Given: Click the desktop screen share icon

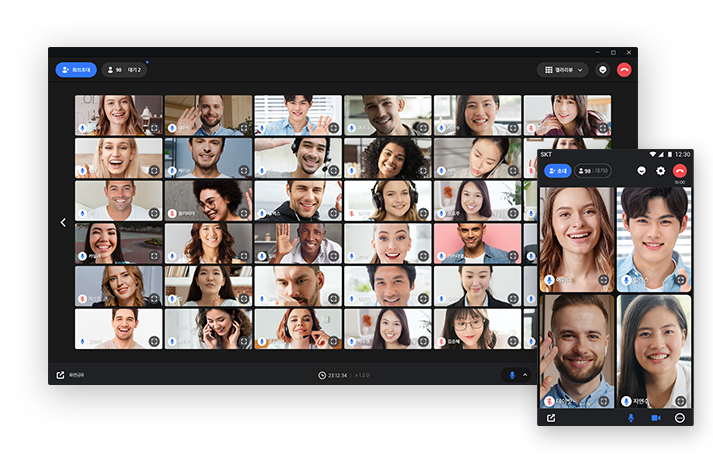Looking at the screenshot, I should point(61,375).
